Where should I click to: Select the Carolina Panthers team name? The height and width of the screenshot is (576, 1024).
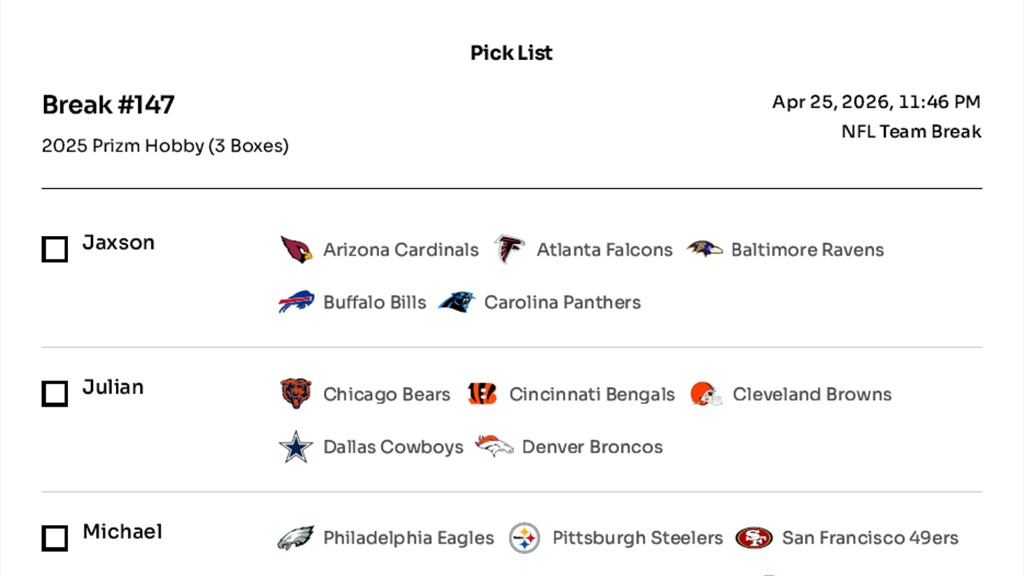[x=562, y=302]
